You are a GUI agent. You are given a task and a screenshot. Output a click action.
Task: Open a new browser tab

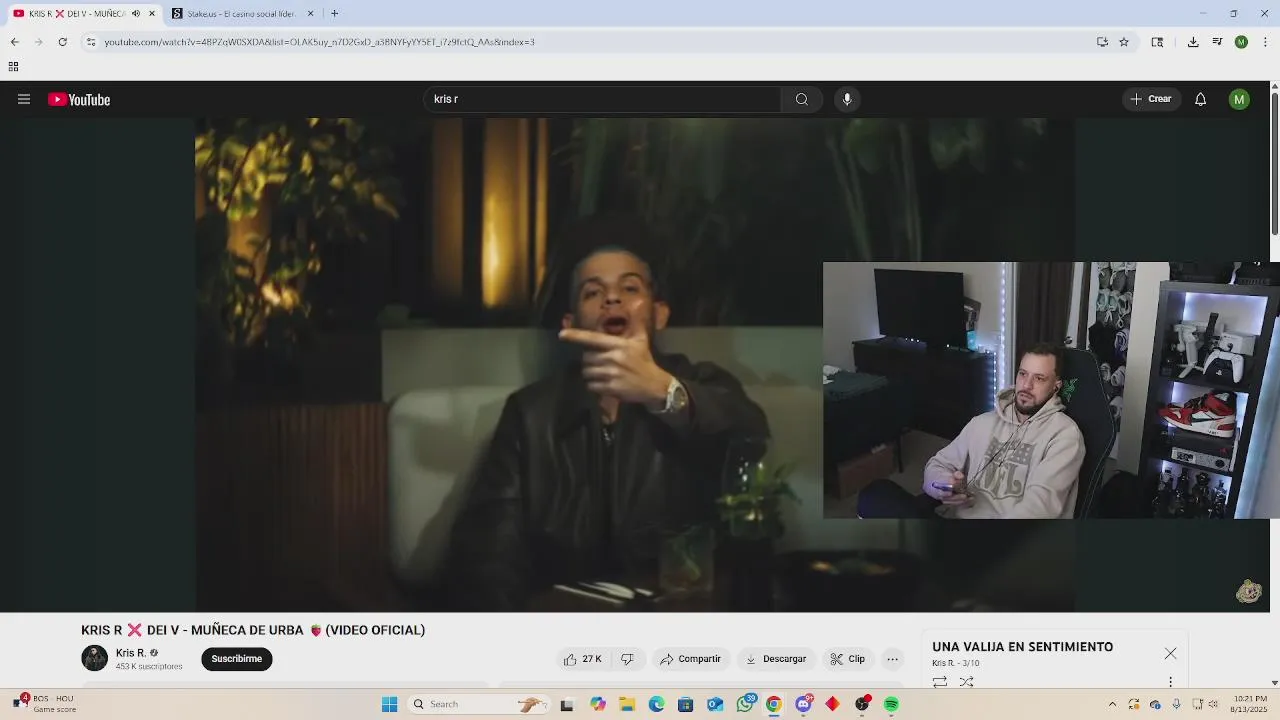coord(334,13)
